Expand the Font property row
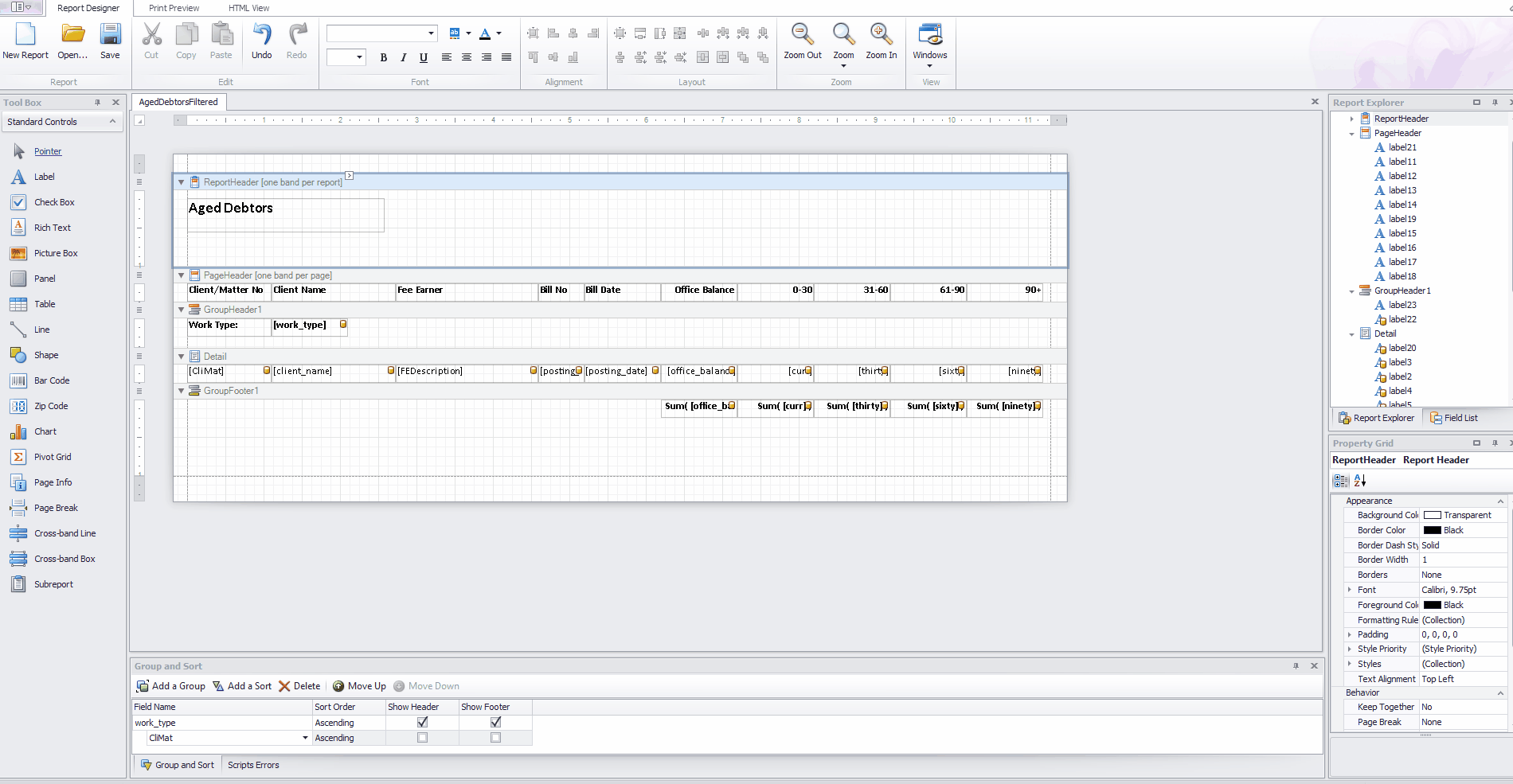 click(x=1349, y=590)
